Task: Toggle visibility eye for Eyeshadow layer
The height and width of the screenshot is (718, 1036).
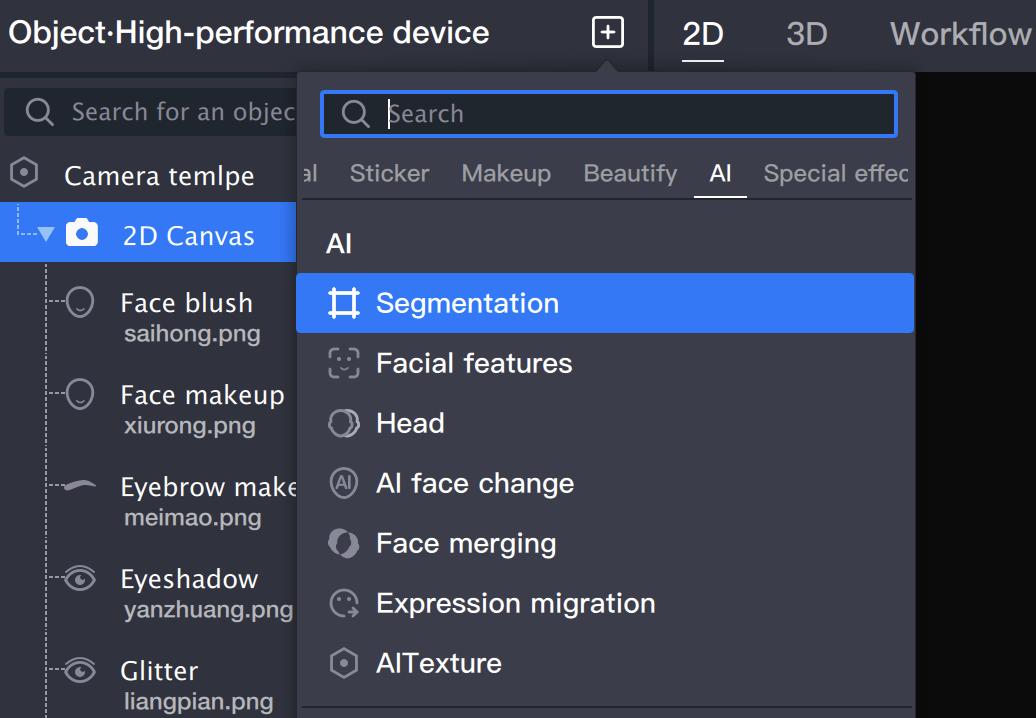Action: point(80,577)
